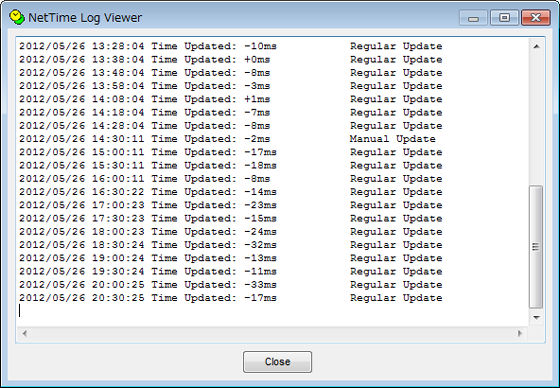Click the 20:00:25 entry showing -33ms
560x388 pixels.
point(231,285)
